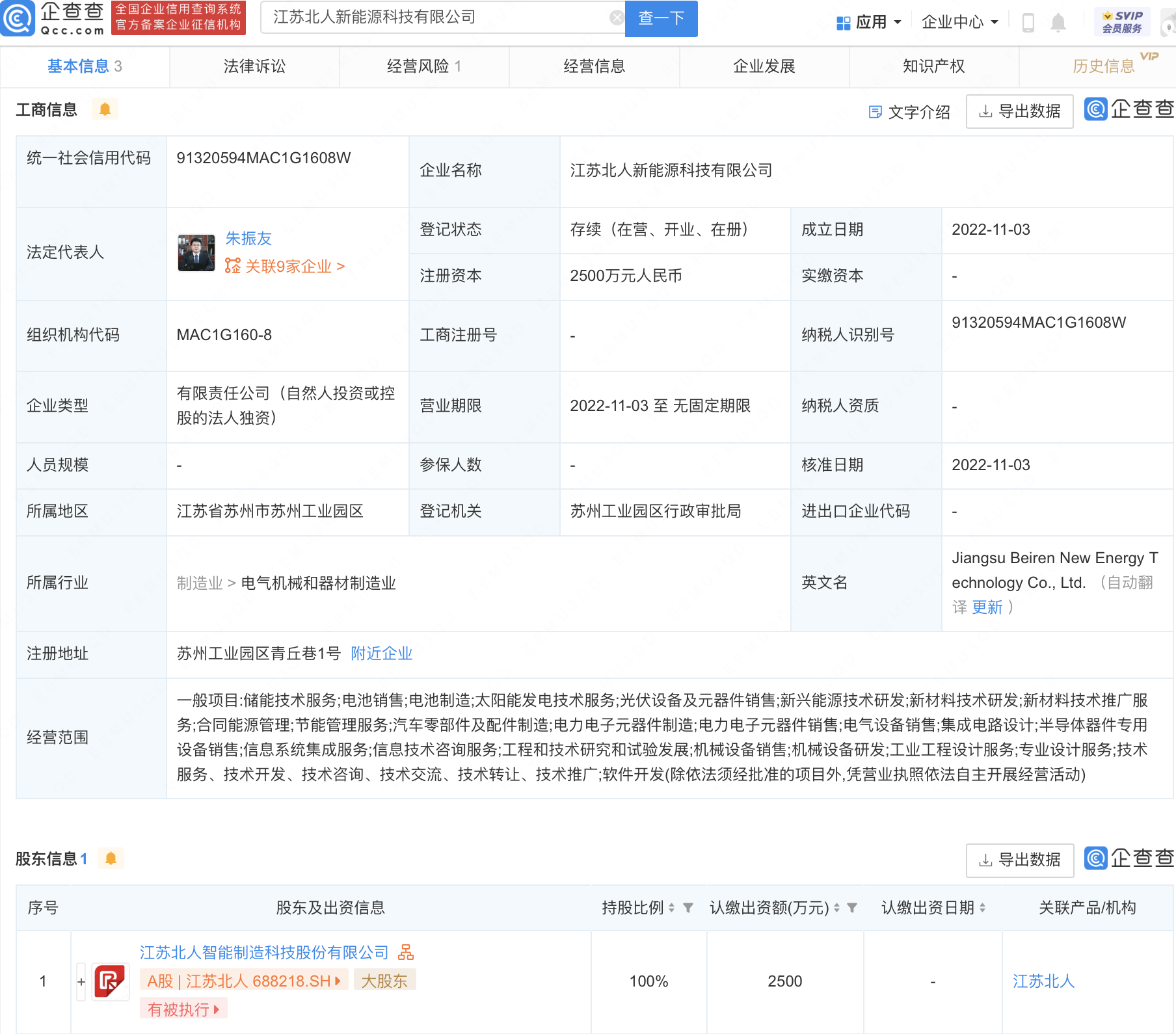This screenshot has width=1176, height=1034.
Task: Toggle alert bell next to 股东信息
Action: pyautogui.click(x=111, y=858)
